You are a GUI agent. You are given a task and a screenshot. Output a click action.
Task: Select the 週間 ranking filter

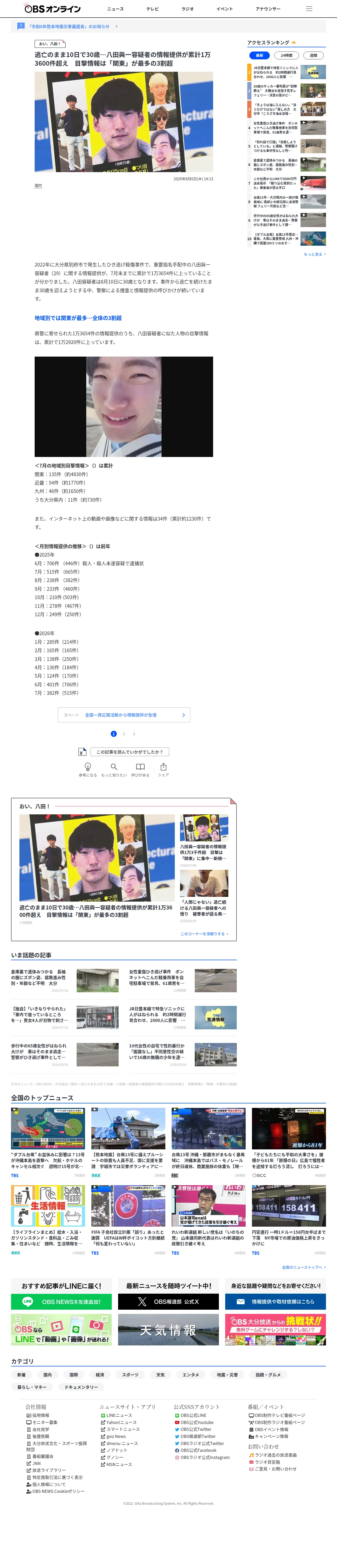(313, 55)
